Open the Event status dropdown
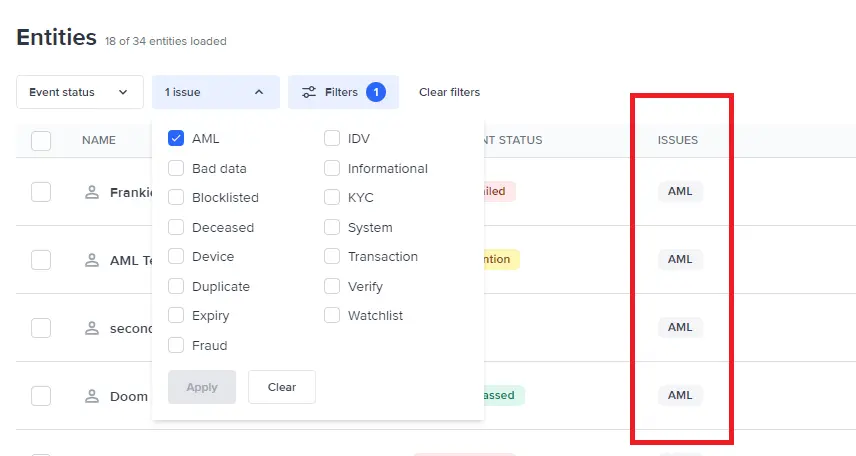Viewport: 856px width, 456px height. click(x=79, y=92)
